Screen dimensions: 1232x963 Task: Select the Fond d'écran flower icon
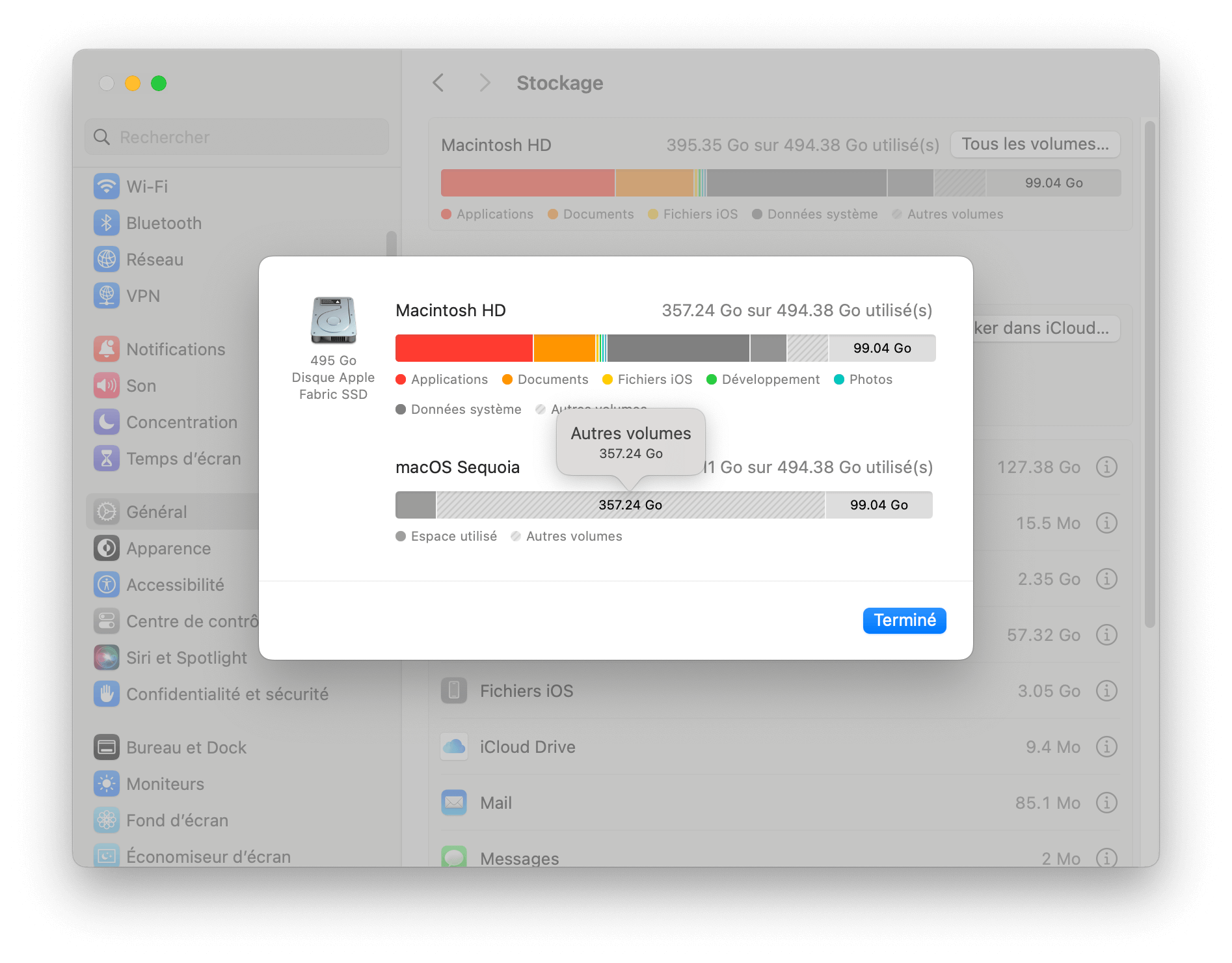107,821
